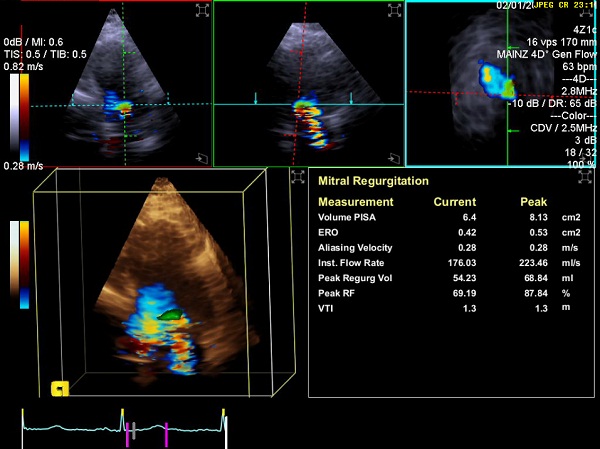Click the 16 vps 170 mm readout

click(x=561, y=42)
